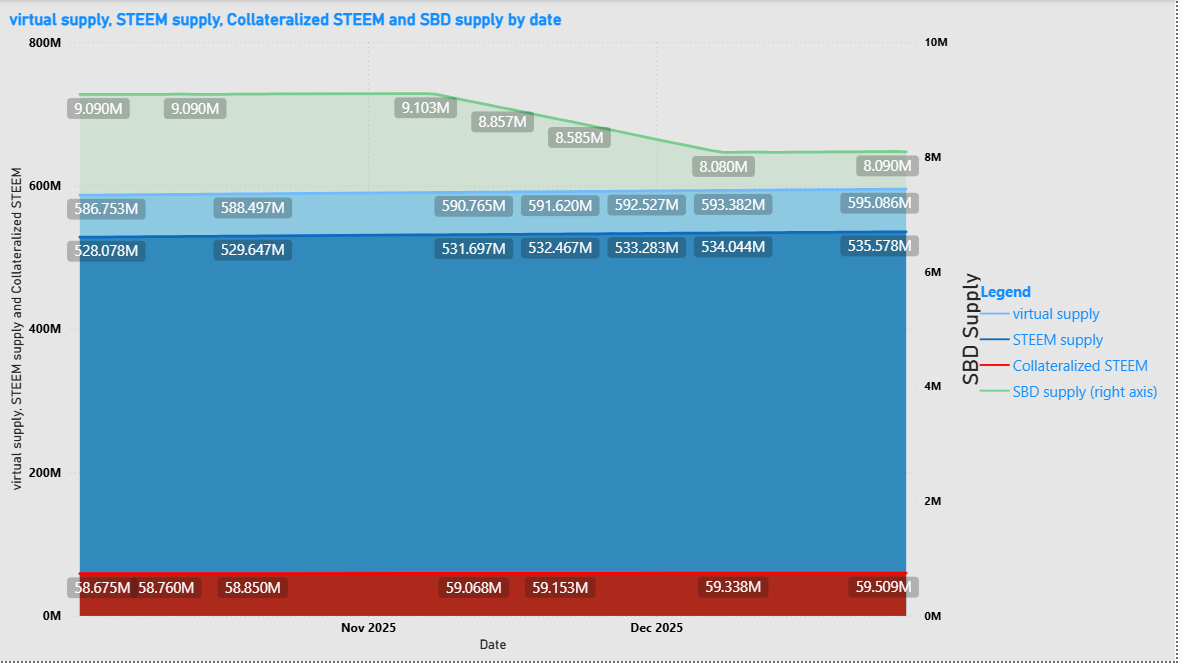
Task: Click the Date axis title
Action: [x=493, y=644]
